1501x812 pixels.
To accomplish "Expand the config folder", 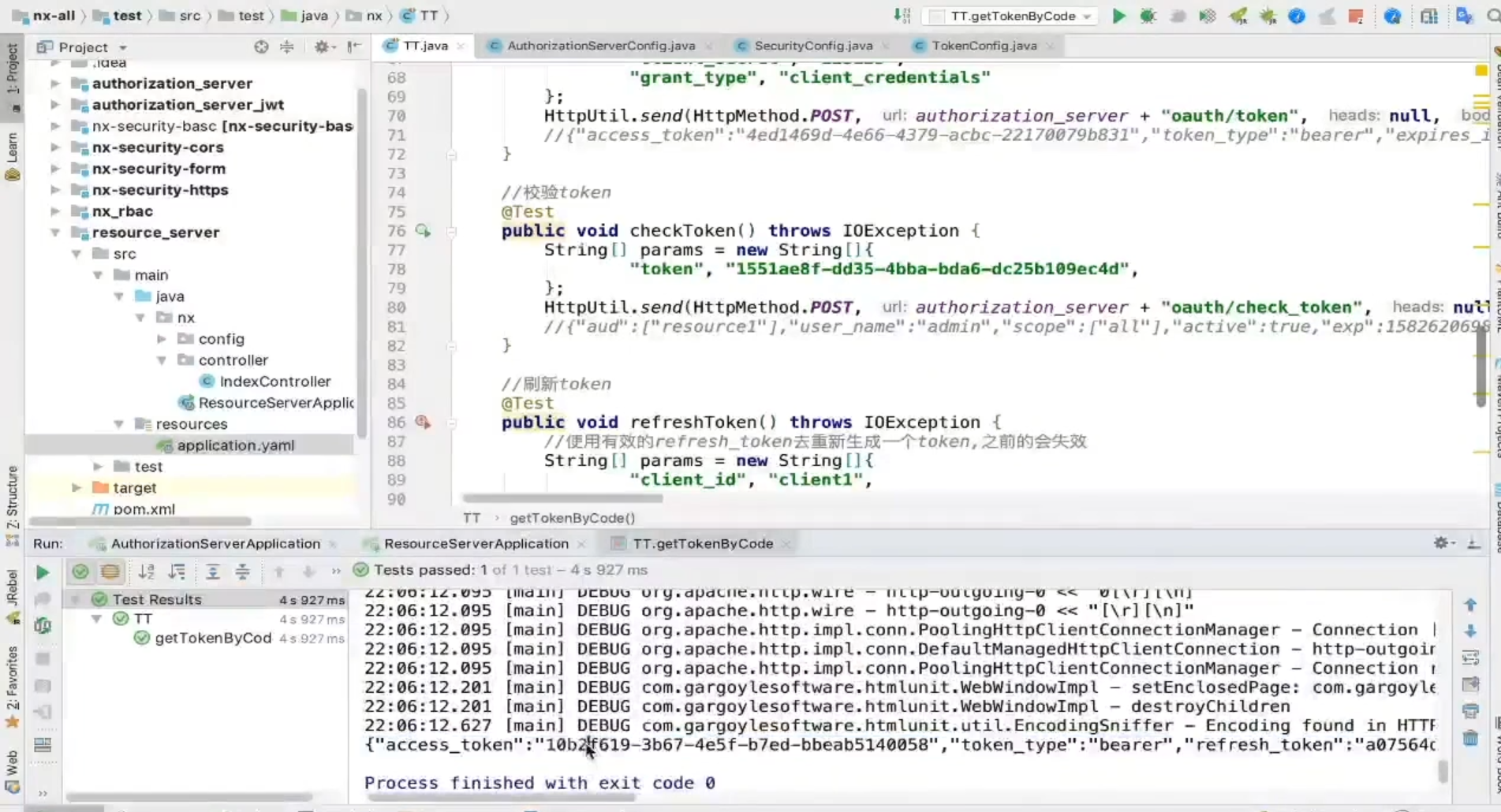I will point(162,338).
